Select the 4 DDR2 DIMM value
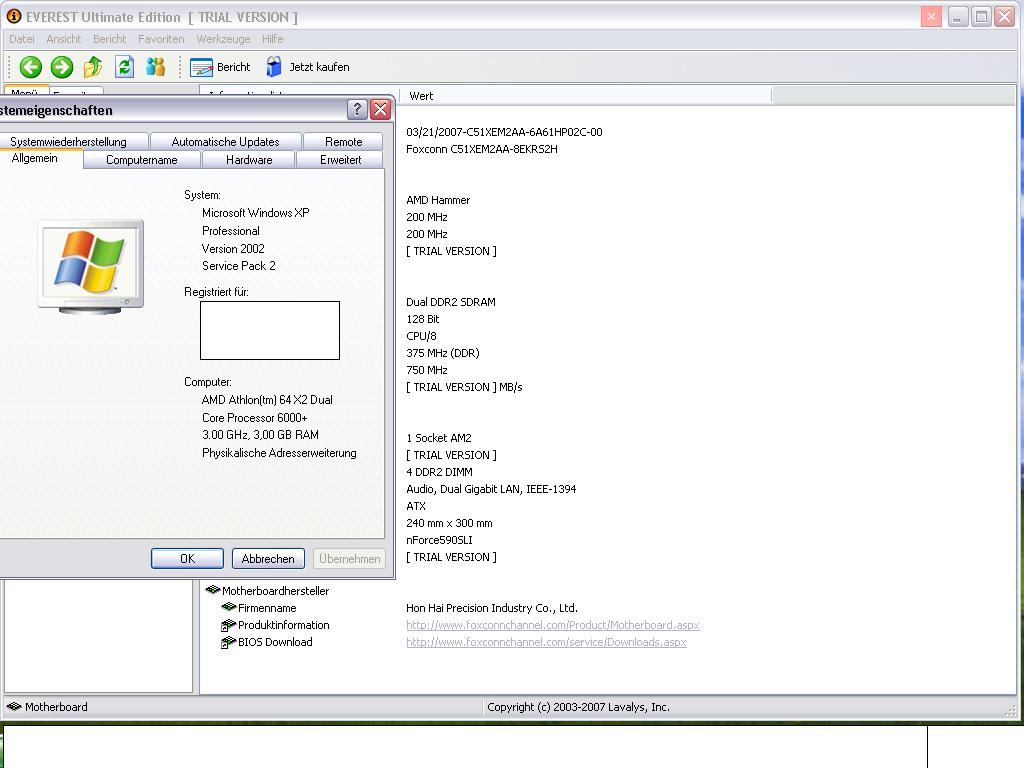The height and width of the screenshot is (768, 1024). tap(440, 472)
